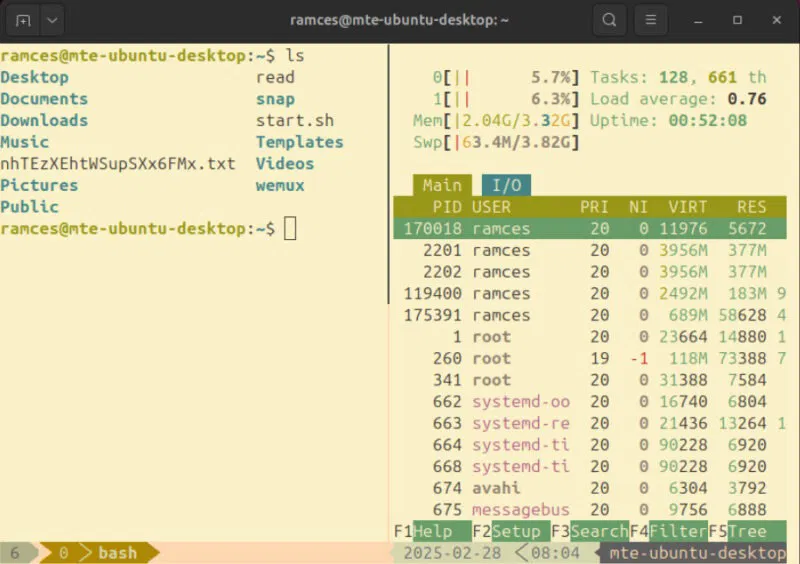Minimize the terminal window
800x564 pixels.
[x=698, y=19]
